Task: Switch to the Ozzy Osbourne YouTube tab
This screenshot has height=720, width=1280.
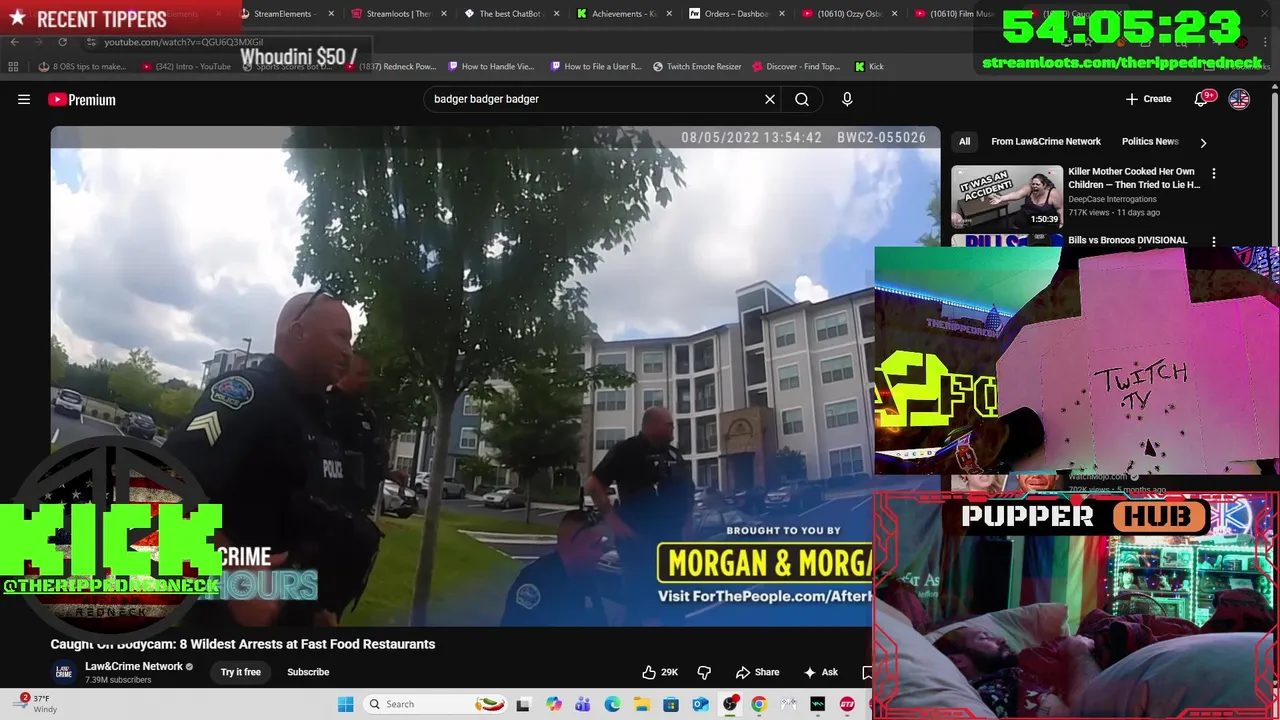Action: coord(847,14)
